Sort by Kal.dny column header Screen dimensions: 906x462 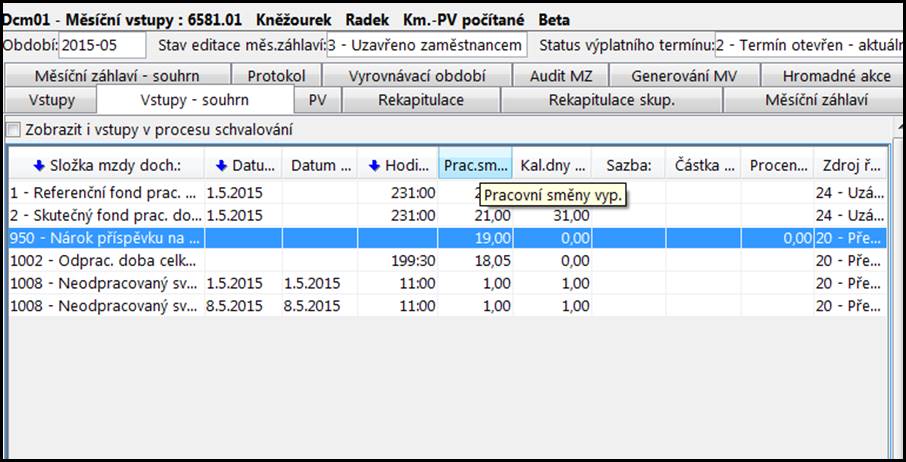point(552,165)
